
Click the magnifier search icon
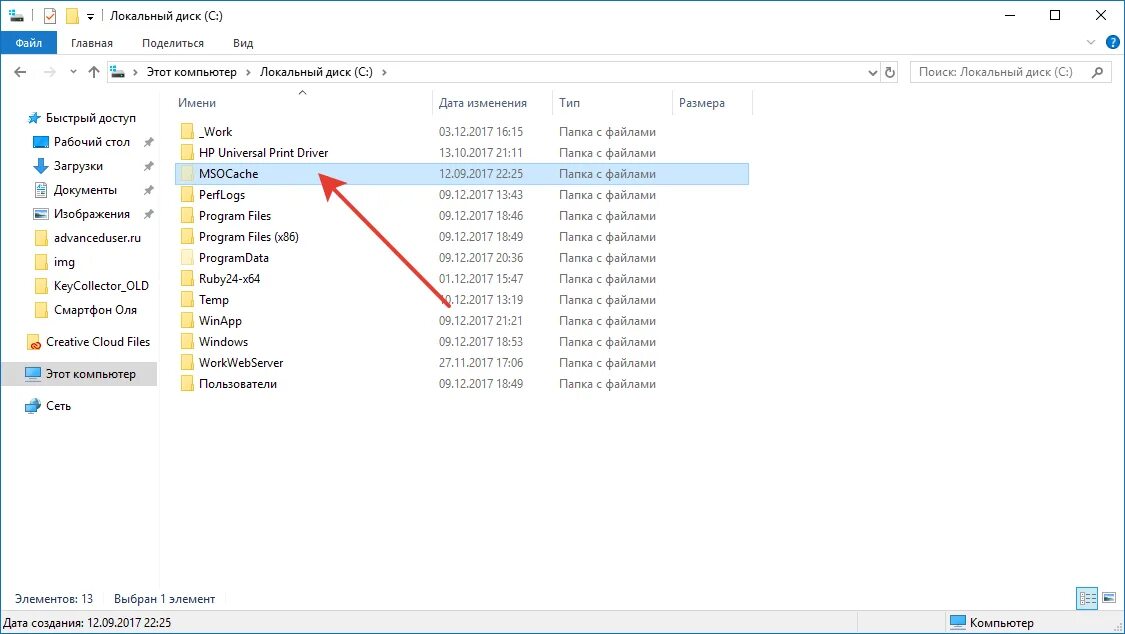pos(1097,72)
